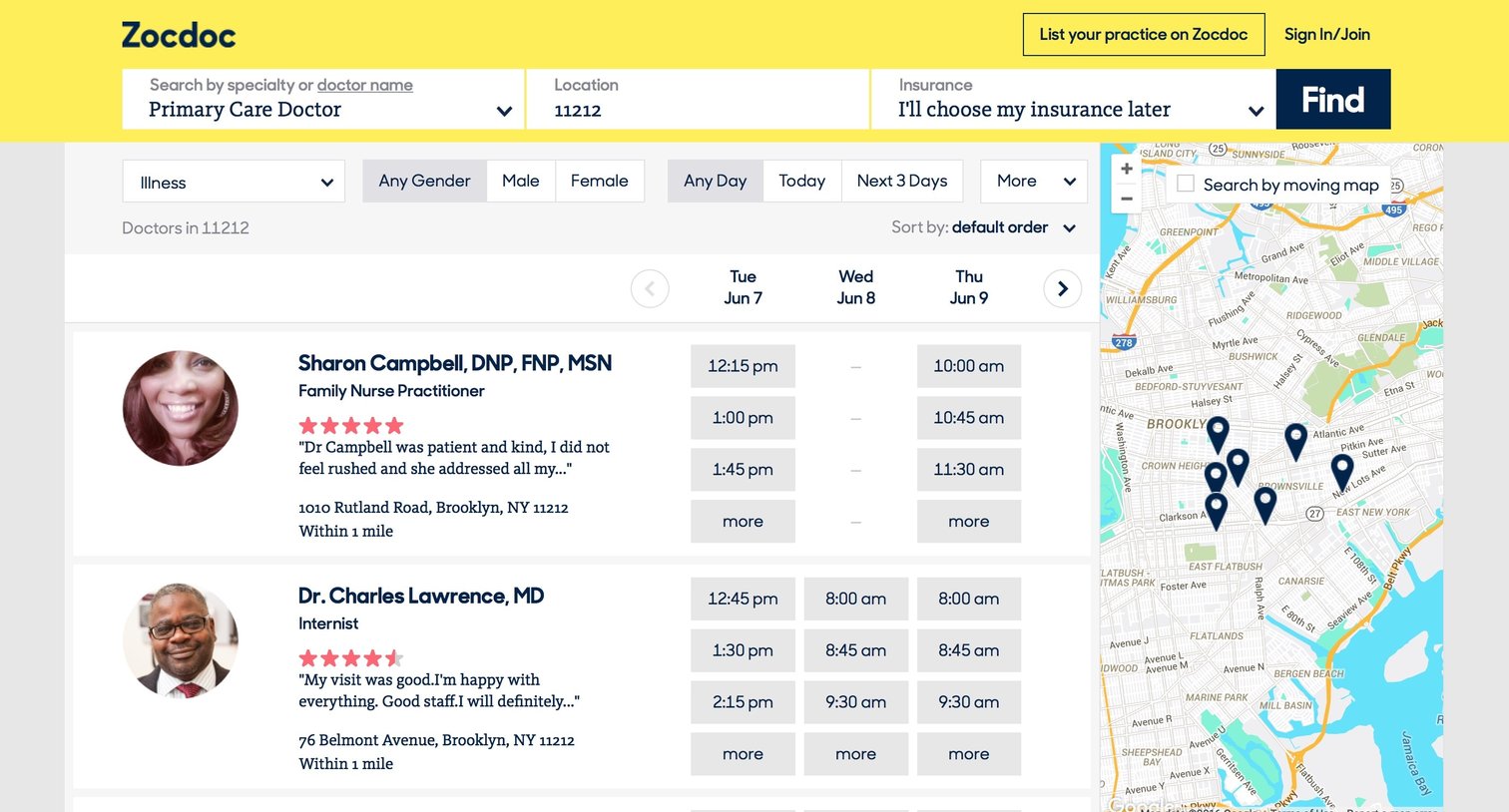This screenshot has width=1509, height=812.
Task: Click the Doctors in 11212 heading
Action: point(186,227)
